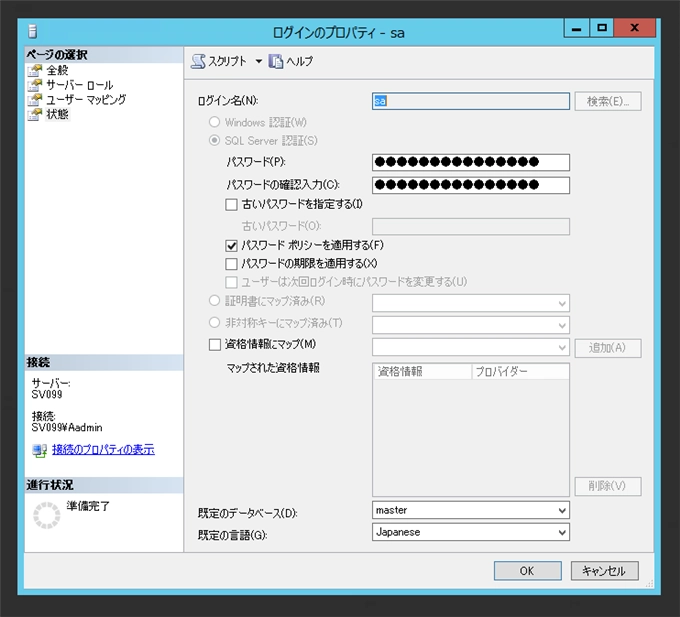Screen dimensions: 680x617
Task: Click the 追加(A) button
Action: click(x=608, y=348)
